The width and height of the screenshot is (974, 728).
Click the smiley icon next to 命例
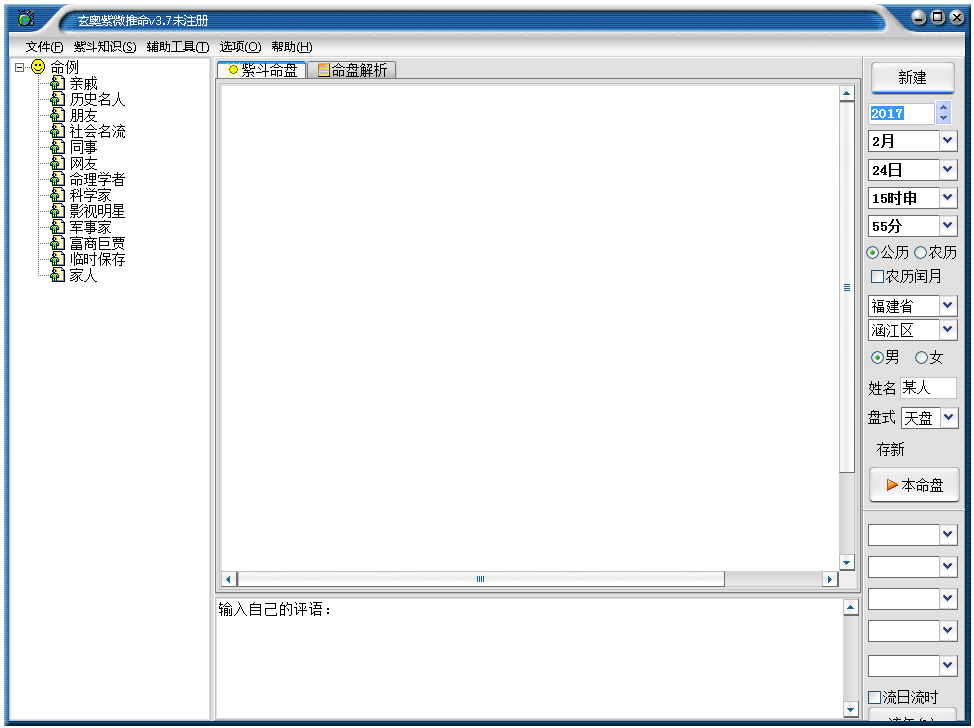[x=38, y=66]
